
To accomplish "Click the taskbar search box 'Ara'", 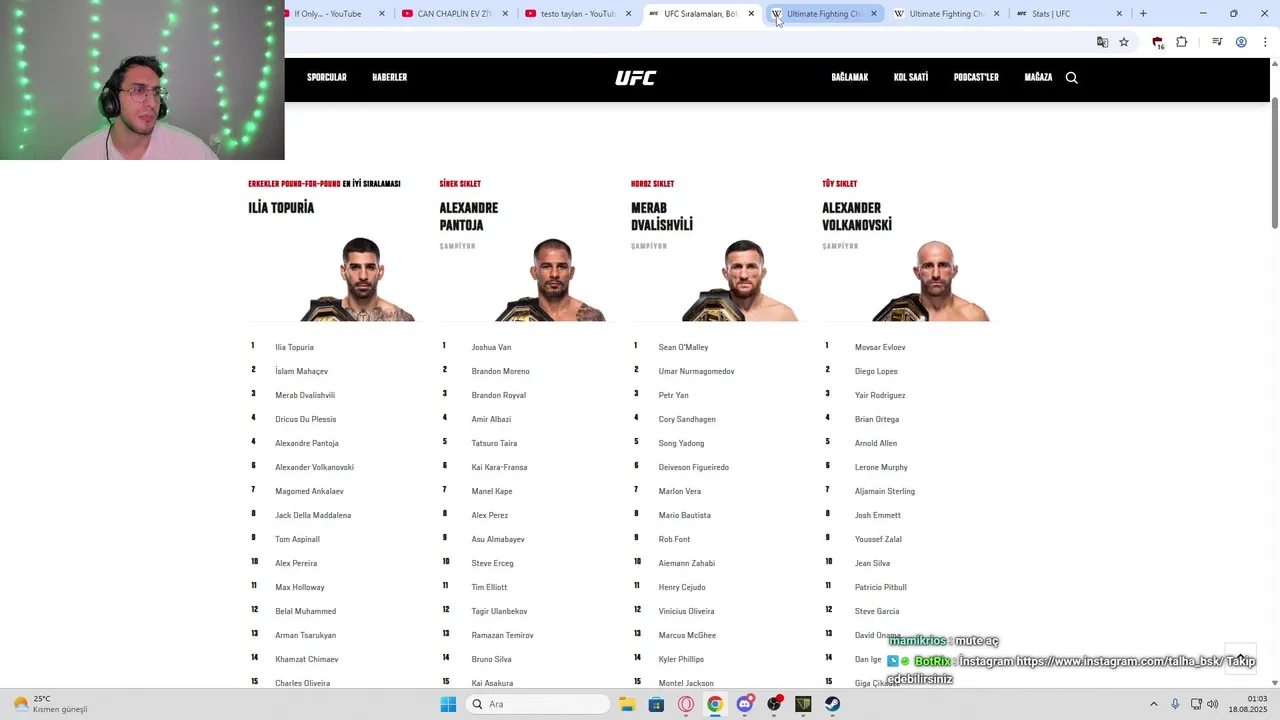I will pos(539,704).
